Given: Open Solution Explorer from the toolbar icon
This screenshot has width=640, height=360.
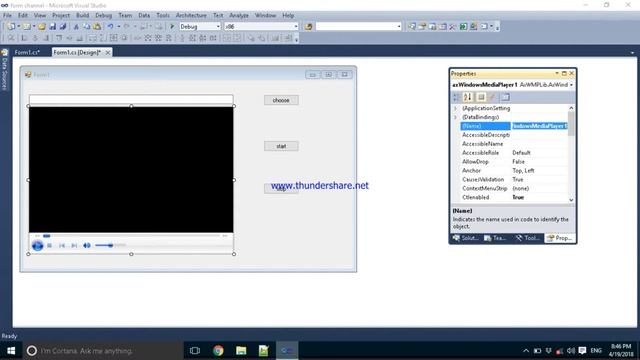Looking at the screenshot, I should click(x=412, y=27).
